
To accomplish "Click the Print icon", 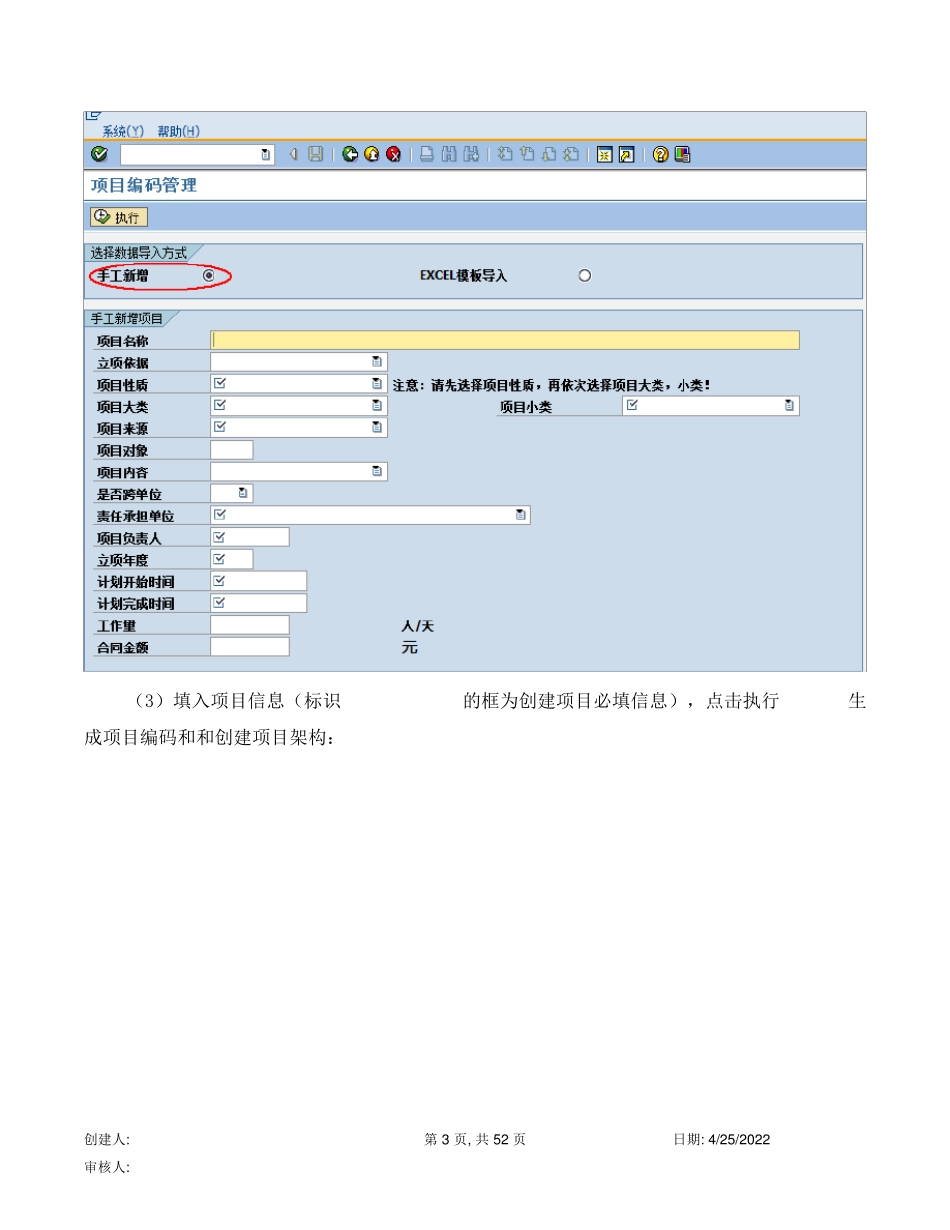I will [x=426, y=154].
